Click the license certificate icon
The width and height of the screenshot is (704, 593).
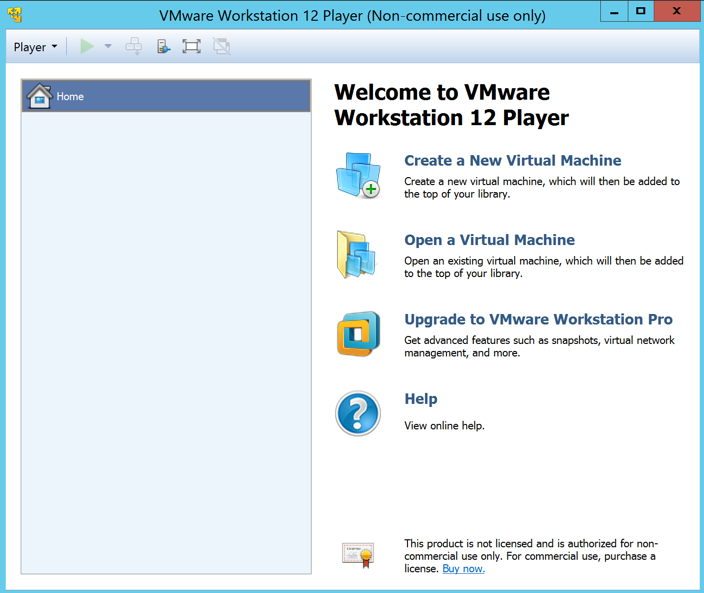tap(358, 555)
